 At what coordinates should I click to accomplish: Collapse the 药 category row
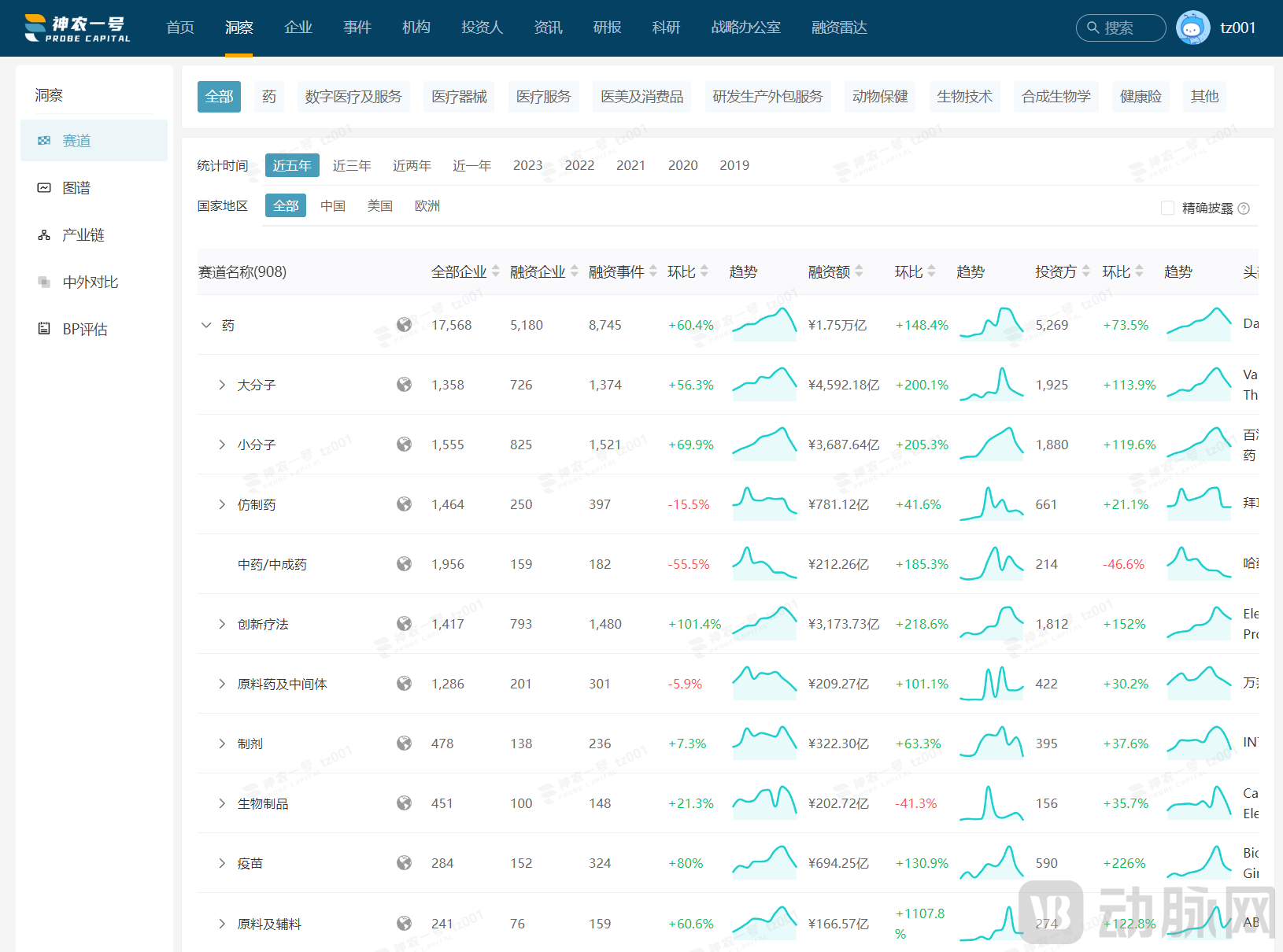[206, 324]
